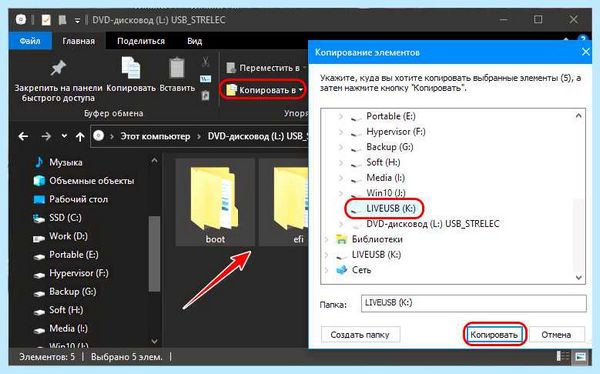Viewport: 600px width, 374px height.
Task: Click the Отмена button
Action: click(x=556, y=335)
